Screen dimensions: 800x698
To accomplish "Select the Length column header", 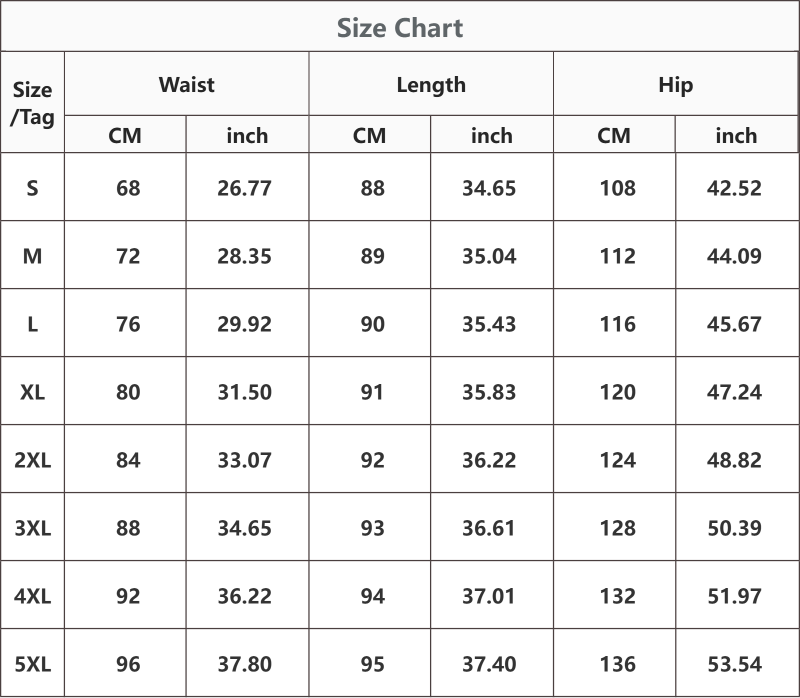I will click(431, 85).
